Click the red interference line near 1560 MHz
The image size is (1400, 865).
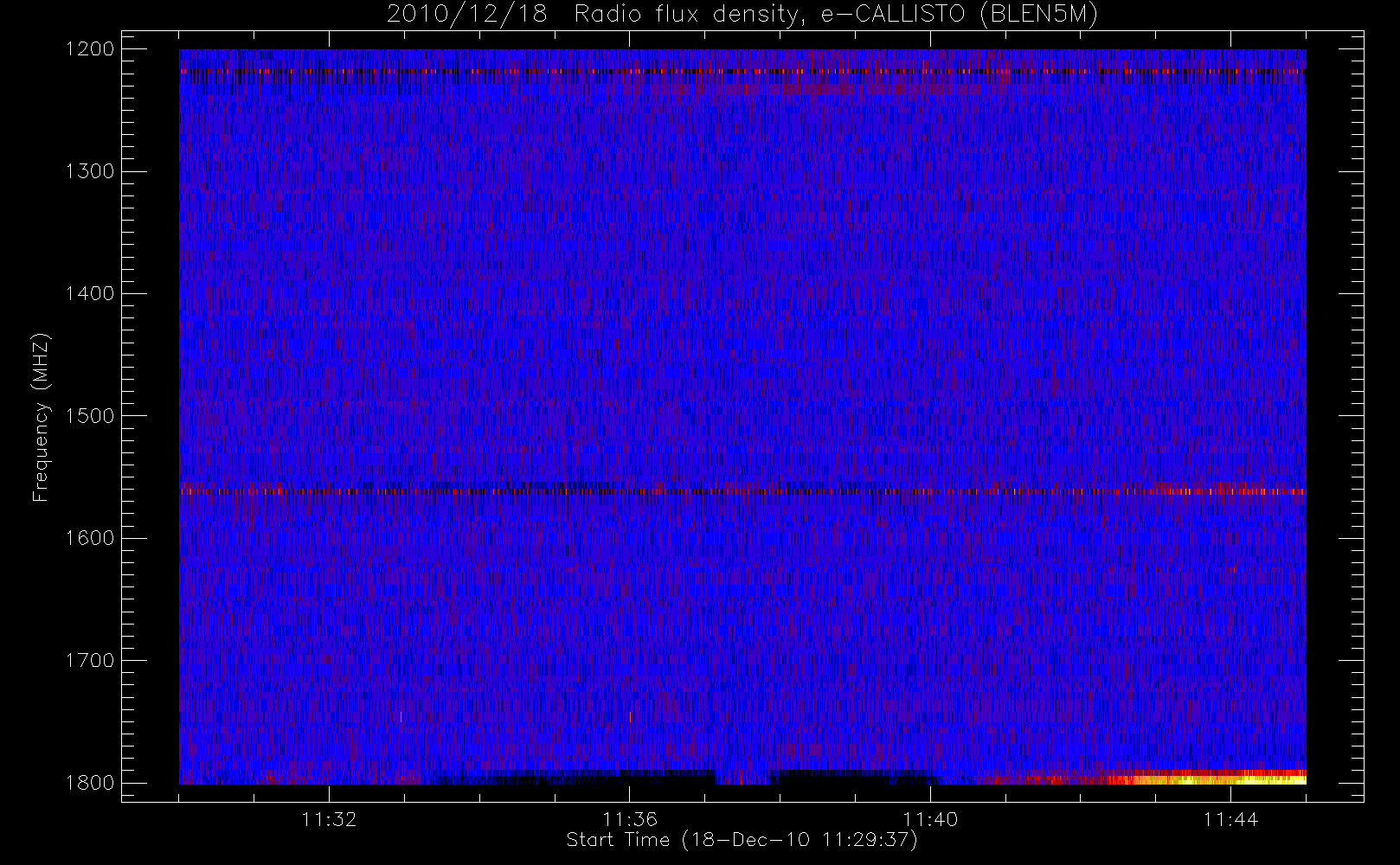742,491
